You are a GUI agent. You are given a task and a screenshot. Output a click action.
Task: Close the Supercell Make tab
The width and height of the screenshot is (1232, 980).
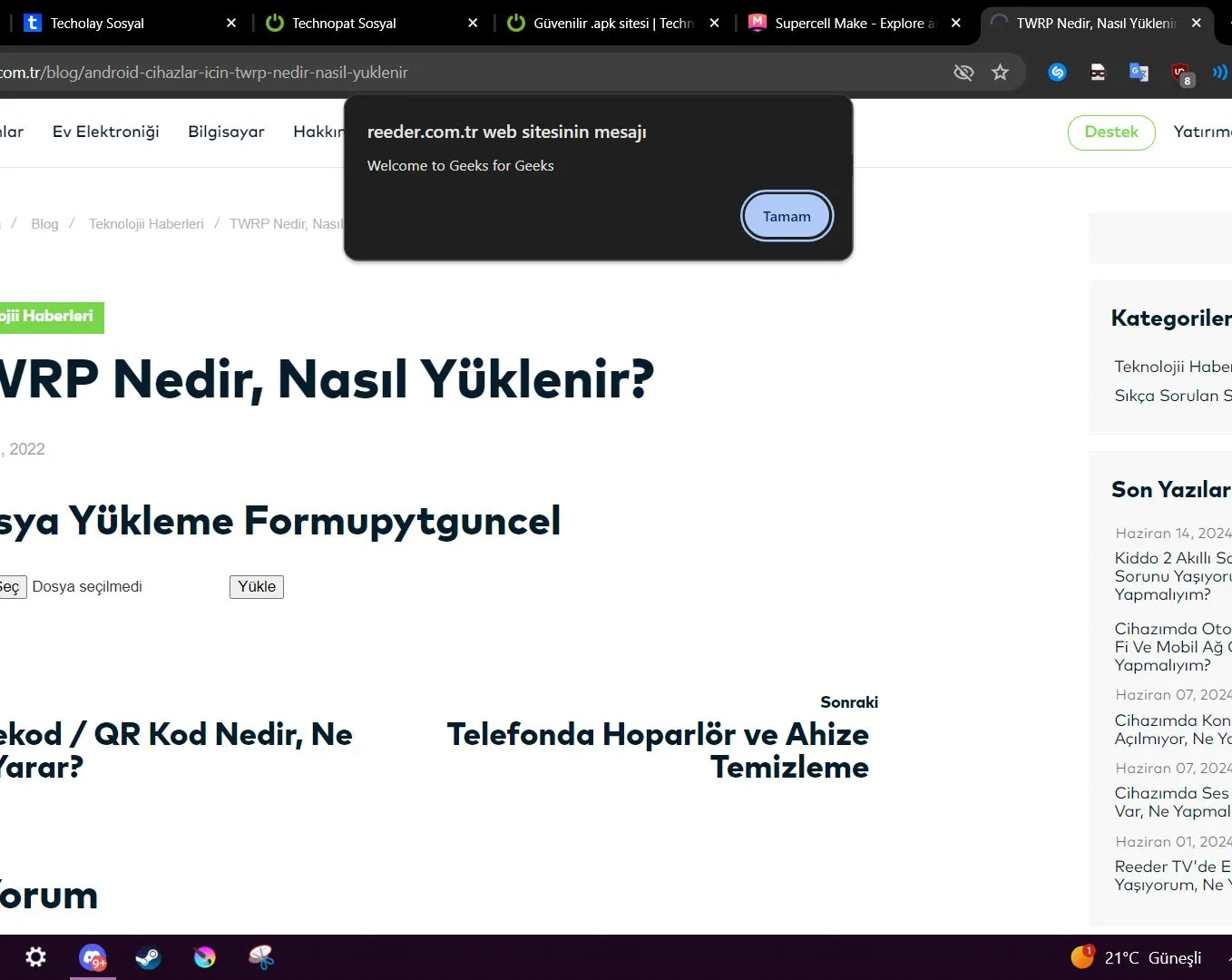coord(955,23)
